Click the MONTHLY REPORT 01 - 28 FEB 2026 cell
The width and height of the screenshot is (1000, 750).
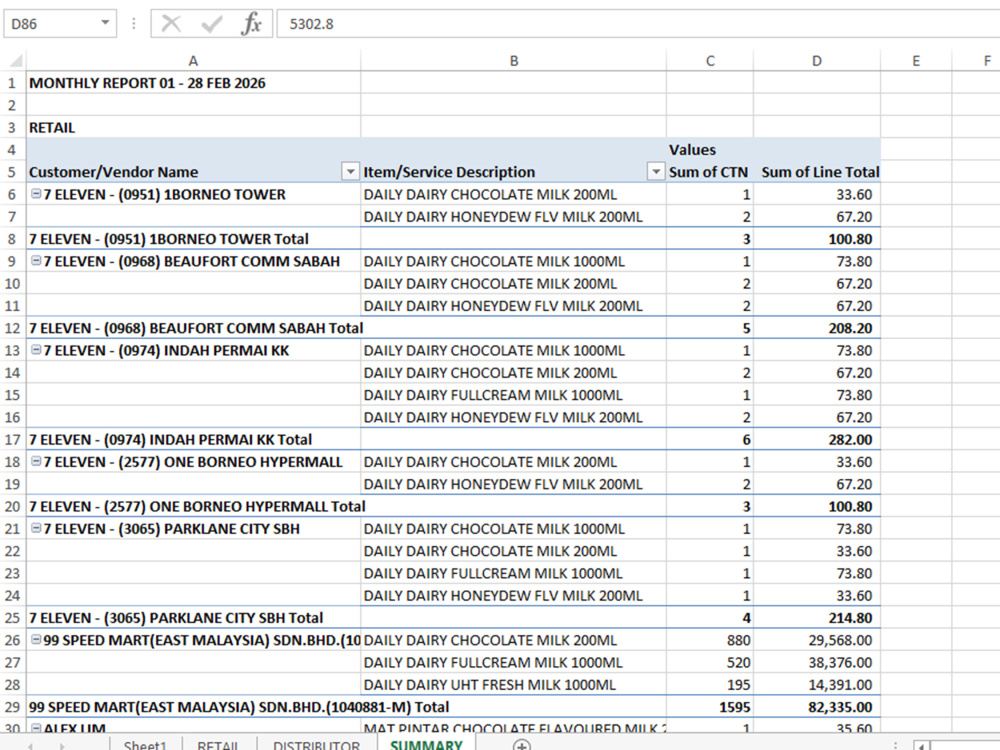(193, 83)
